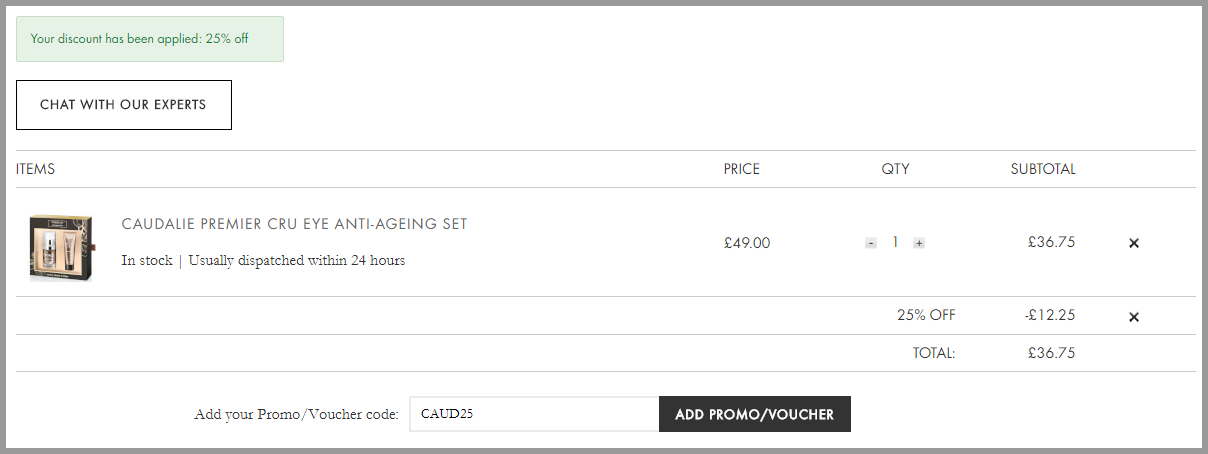The height and width of the screenshot is (454, 1208).
Task: Click the QTY column header
Action: pyautogui.click(x=896, y=169)
